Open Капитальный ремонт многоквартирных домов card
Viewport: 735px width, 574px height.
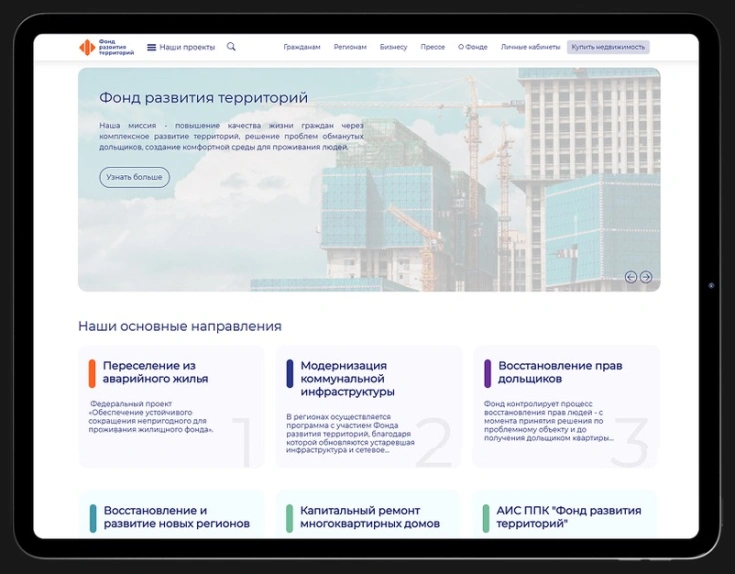368,514
